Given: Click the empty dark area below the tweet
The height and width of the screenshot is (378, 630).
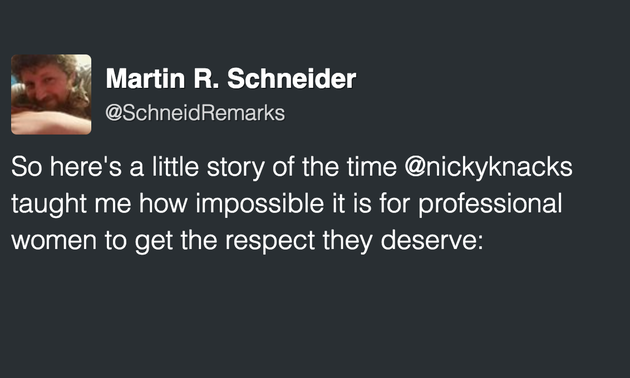Looking at the screenshot, I should 315,317.
